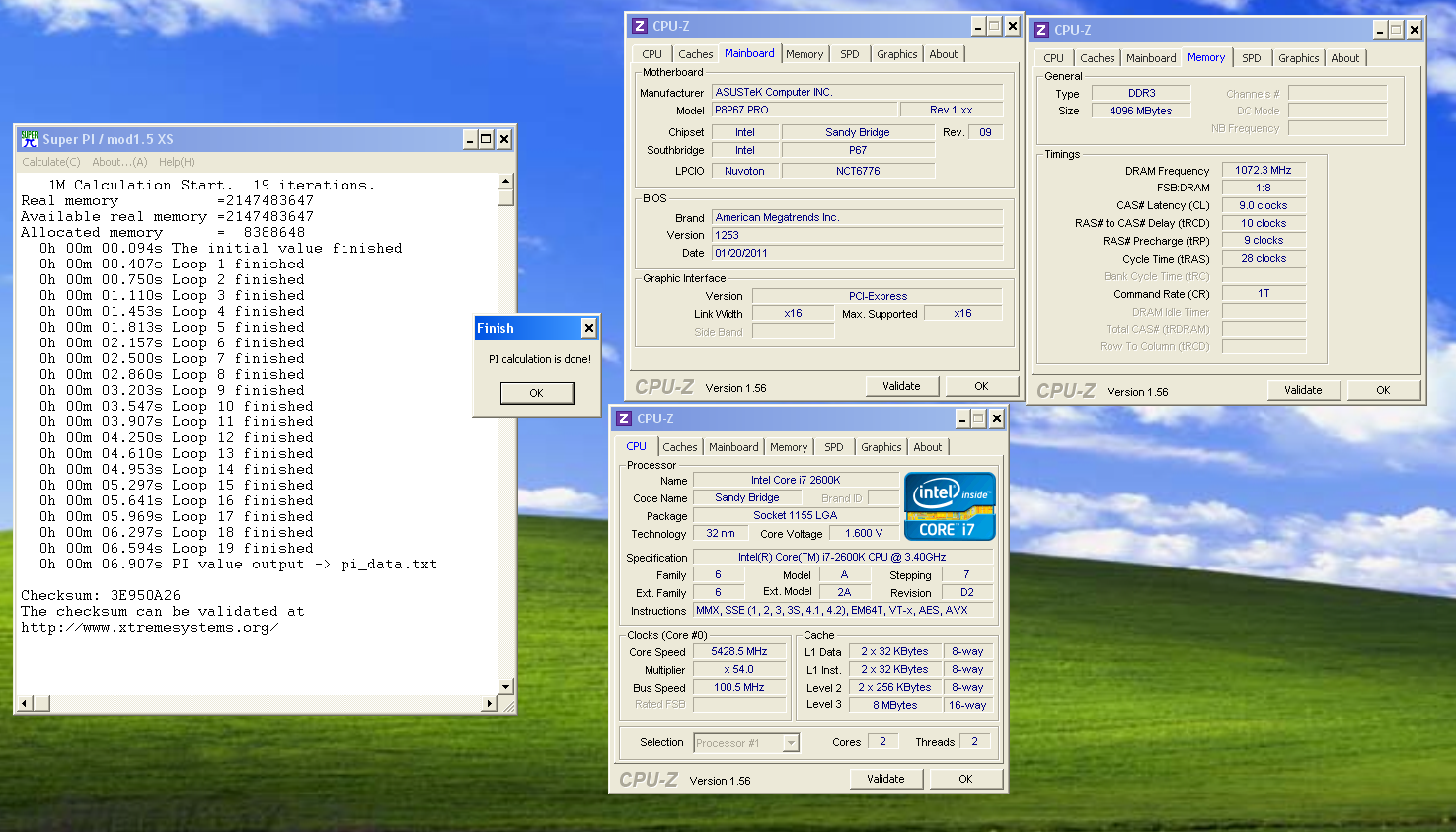This screenshot has width=1456, height=832.
Task: Click the Command Rate value "1T"
Action: (x=1264, y=293)
